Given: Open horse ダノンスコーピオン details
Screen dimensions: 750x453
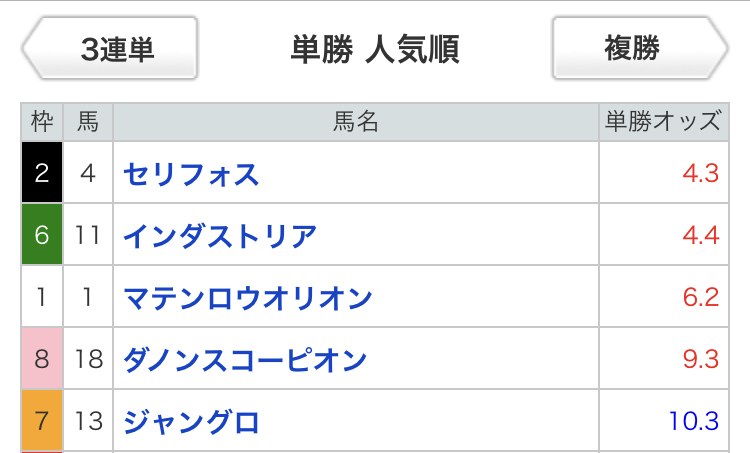Looking at the screenshot, I should coord(245,360).
